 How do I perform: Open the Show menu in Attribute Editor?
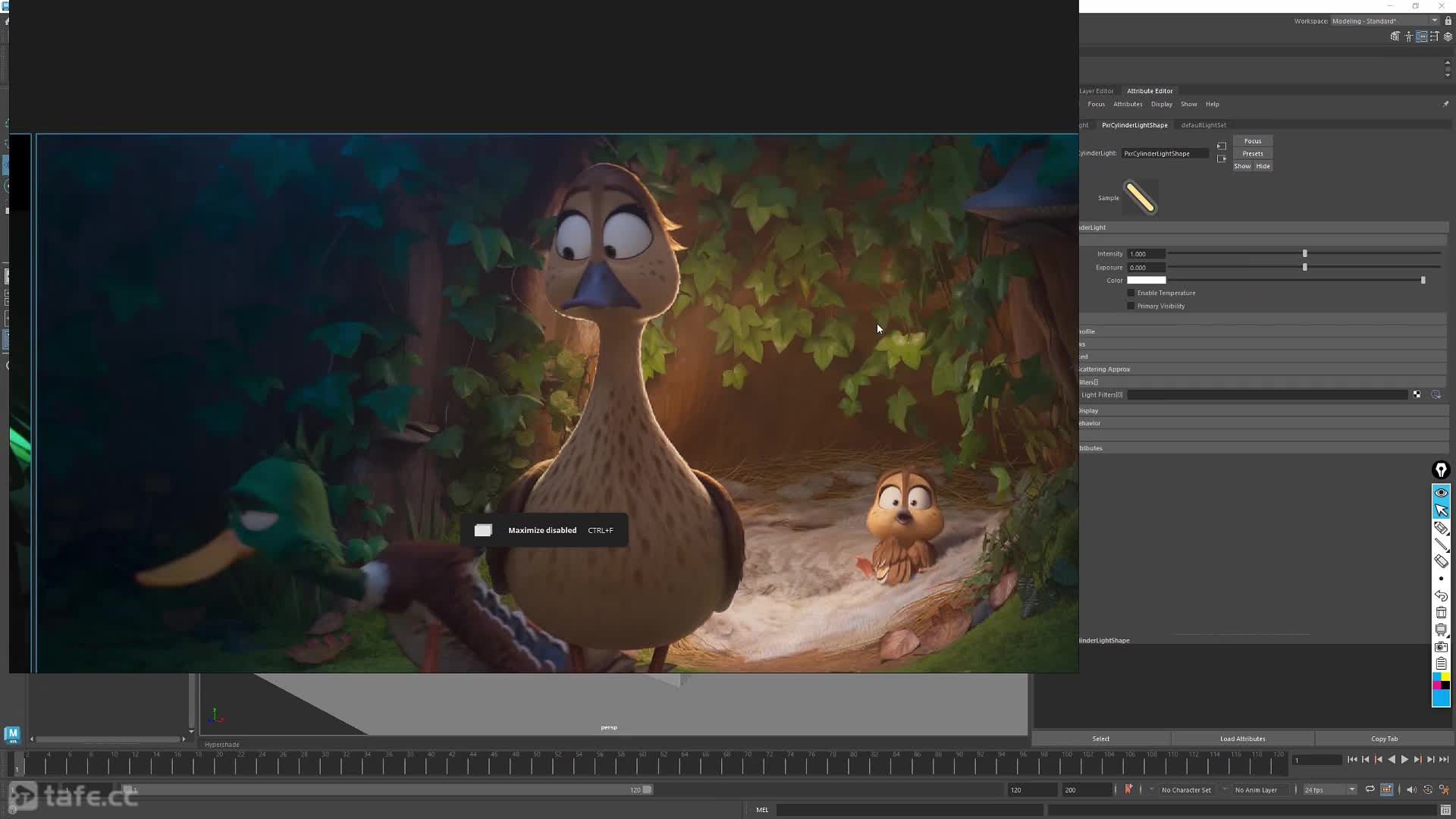click(x=1188, y=105)
